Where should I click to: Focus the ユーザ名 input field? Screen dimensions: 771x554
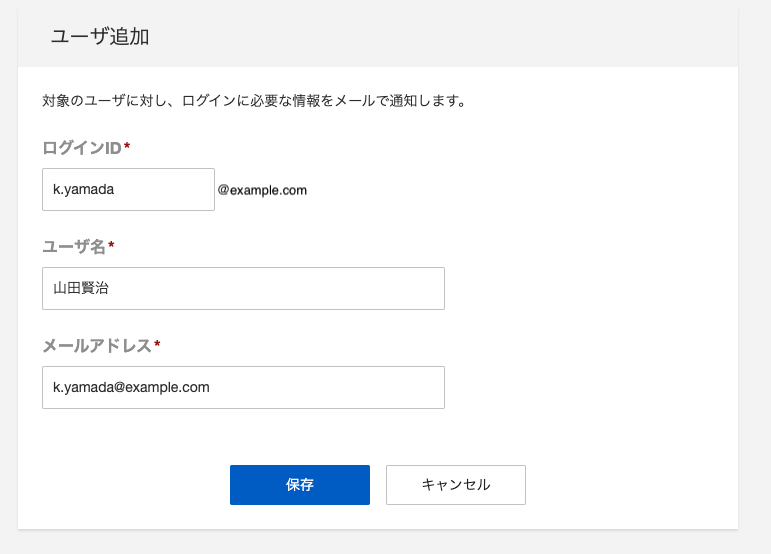(x=243, y=288)
